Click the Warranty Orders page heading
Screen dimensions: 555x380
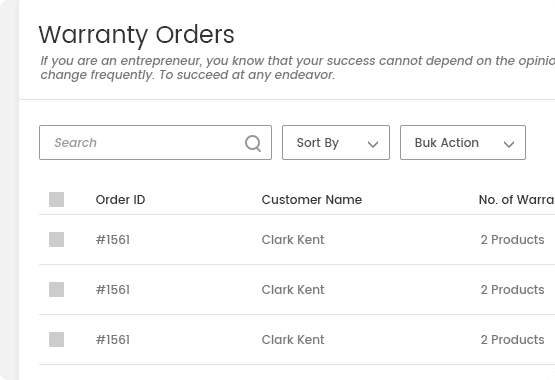[136, 35]
